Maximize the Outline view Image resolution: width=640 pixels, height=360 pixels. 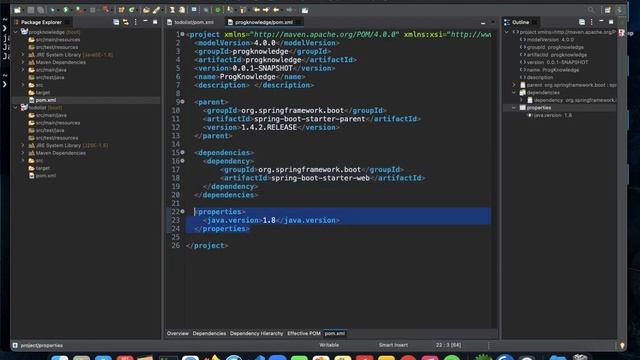611,22
